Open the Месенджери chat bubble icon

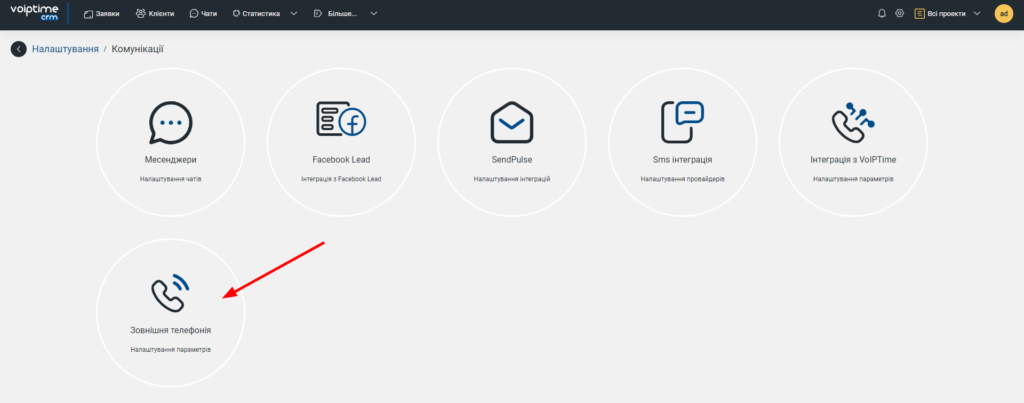click(x=170, y=123)
